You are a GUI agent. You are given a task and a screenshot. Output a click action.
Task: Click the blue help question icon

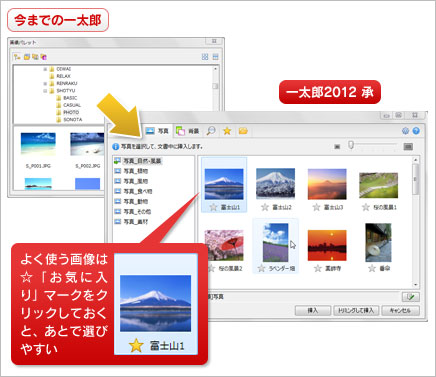click(x=416, y=131)
